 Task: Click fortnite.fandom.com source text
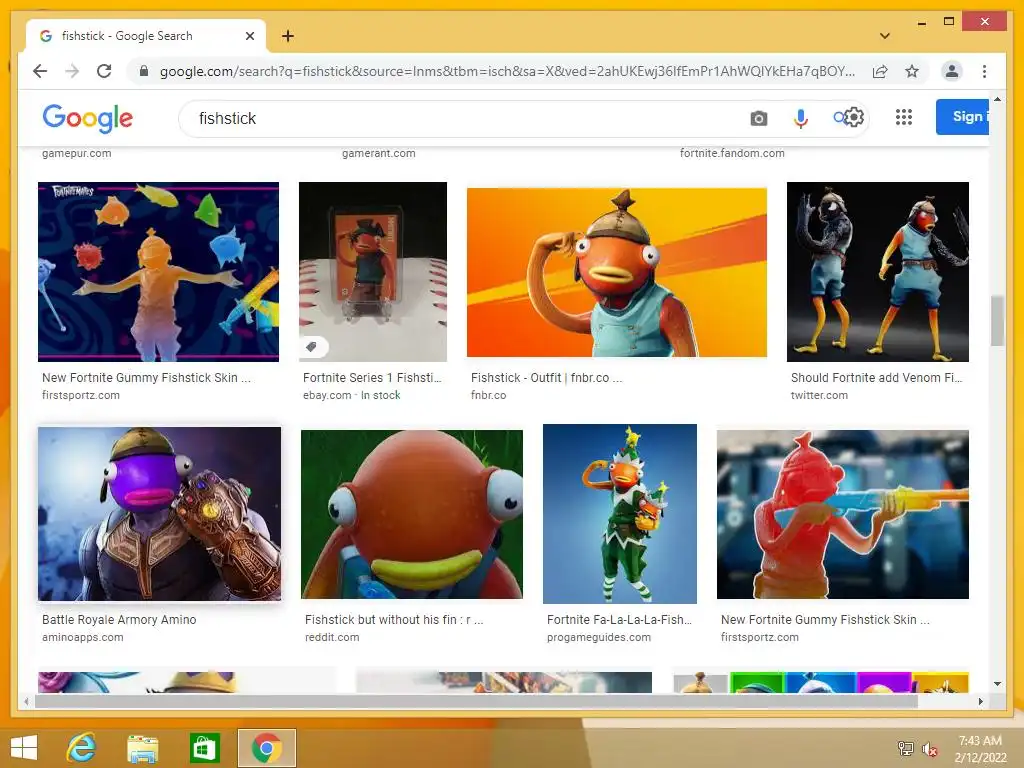click(x=732, y=153)
